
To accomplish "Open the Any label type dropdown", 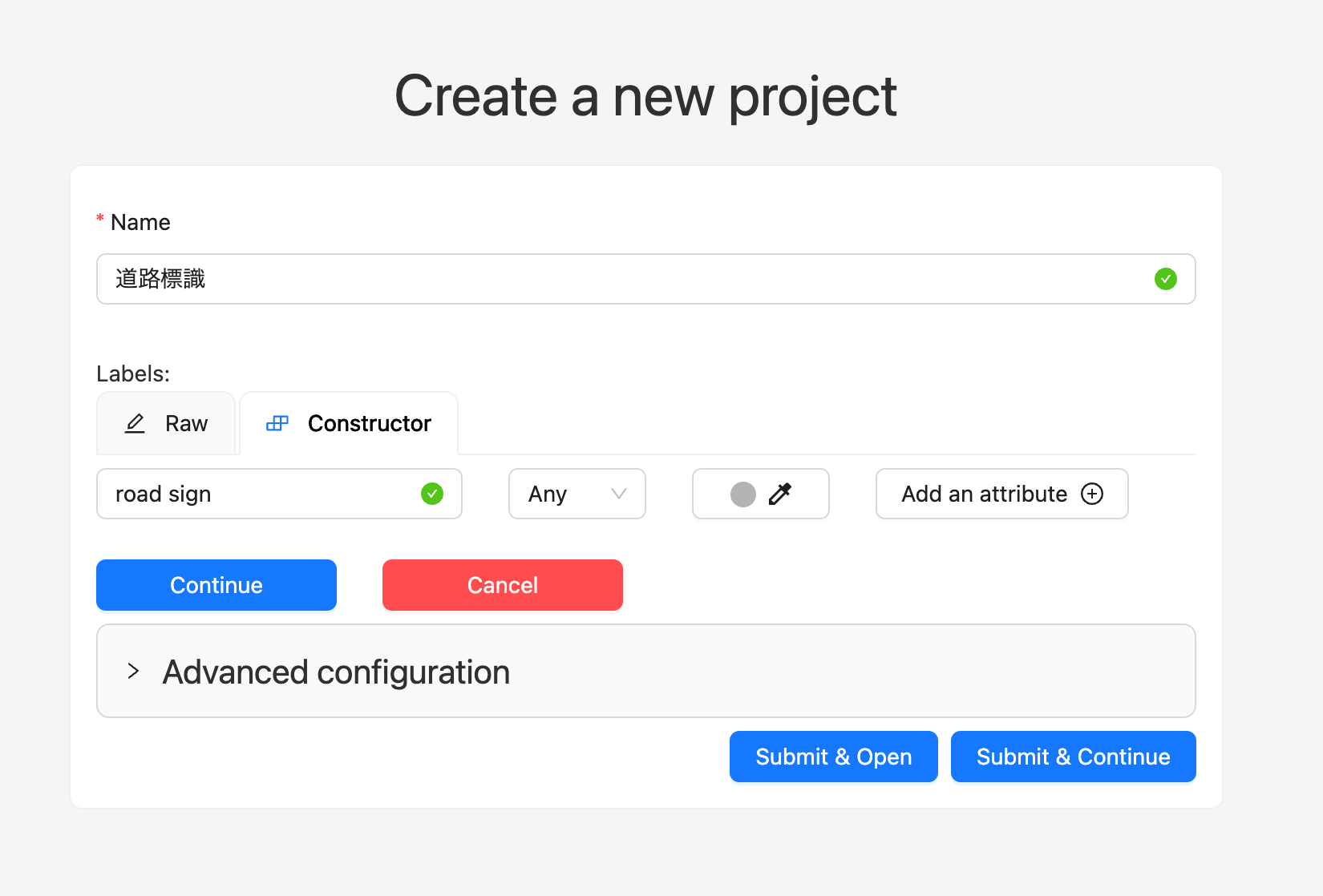I will pyautogui.click(x=577, y=494).
